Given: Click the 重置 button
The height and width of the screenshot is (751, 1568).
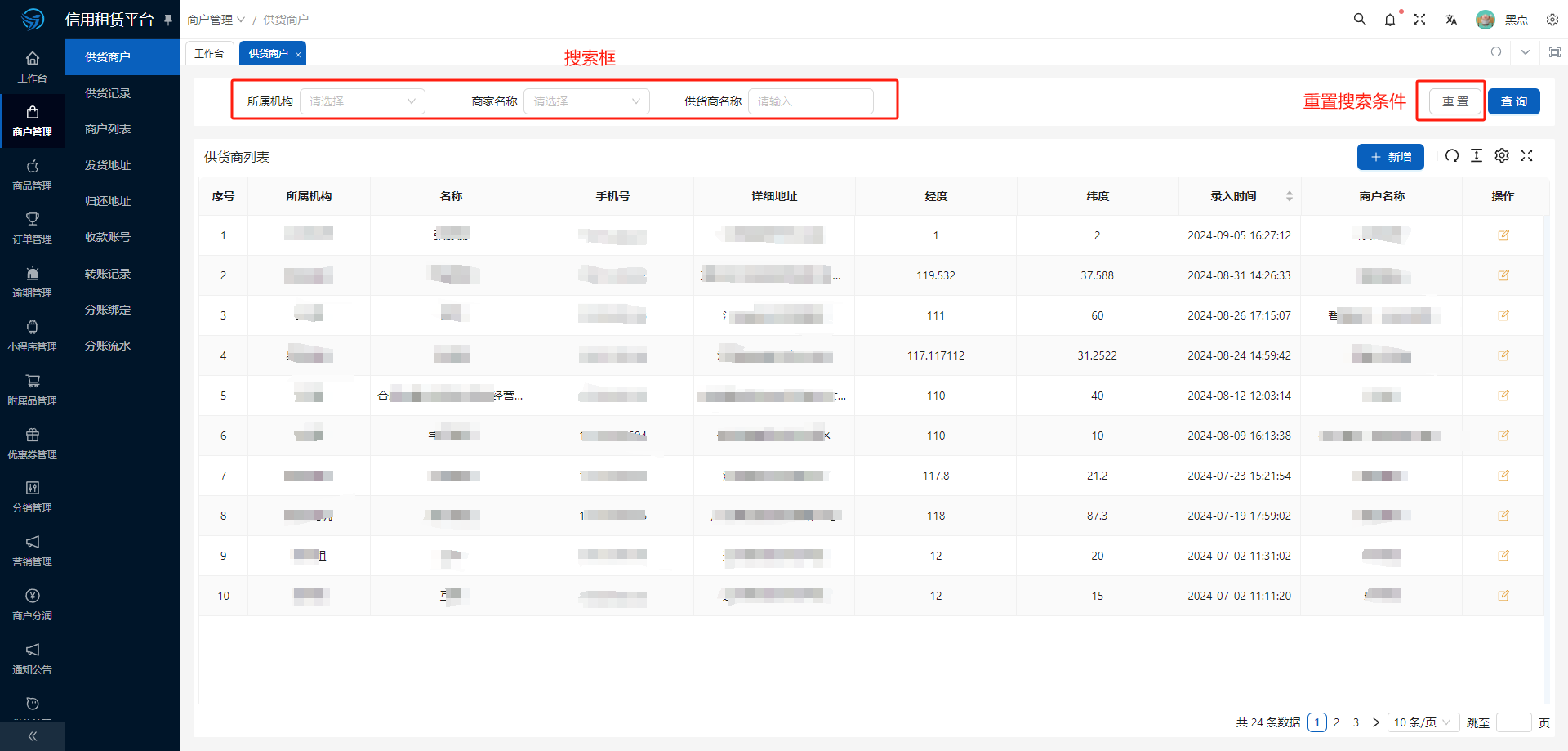Looking at the screenshot, I should (x=1455, y=101).
